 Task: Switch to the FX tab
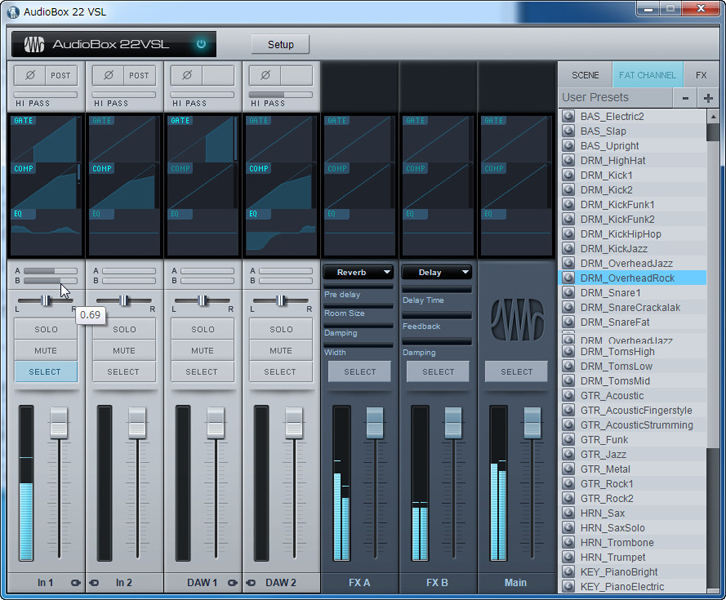(701, 75)
